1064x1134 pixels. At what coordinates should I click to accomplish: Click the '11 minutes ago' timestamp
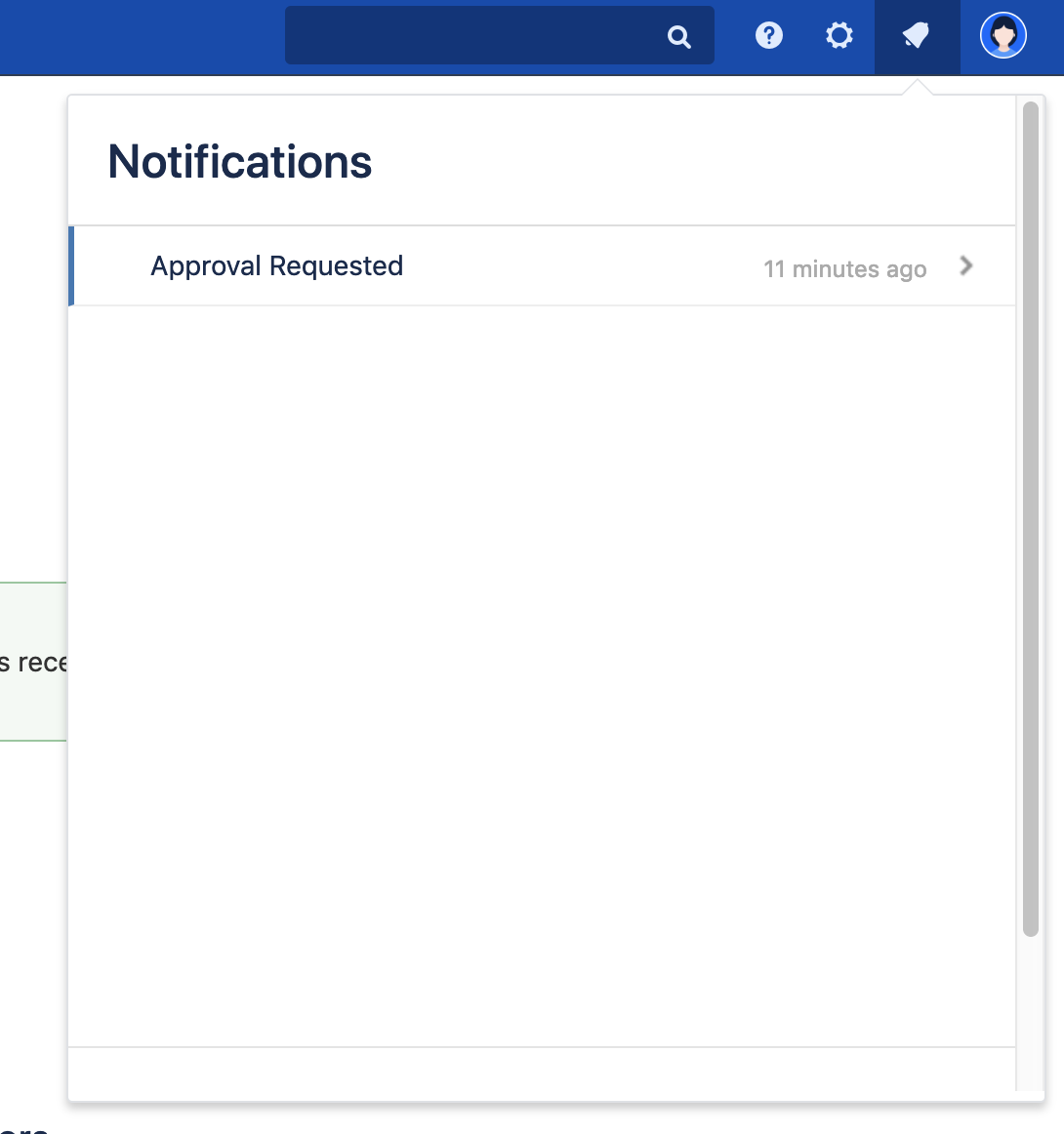(844, 269)
